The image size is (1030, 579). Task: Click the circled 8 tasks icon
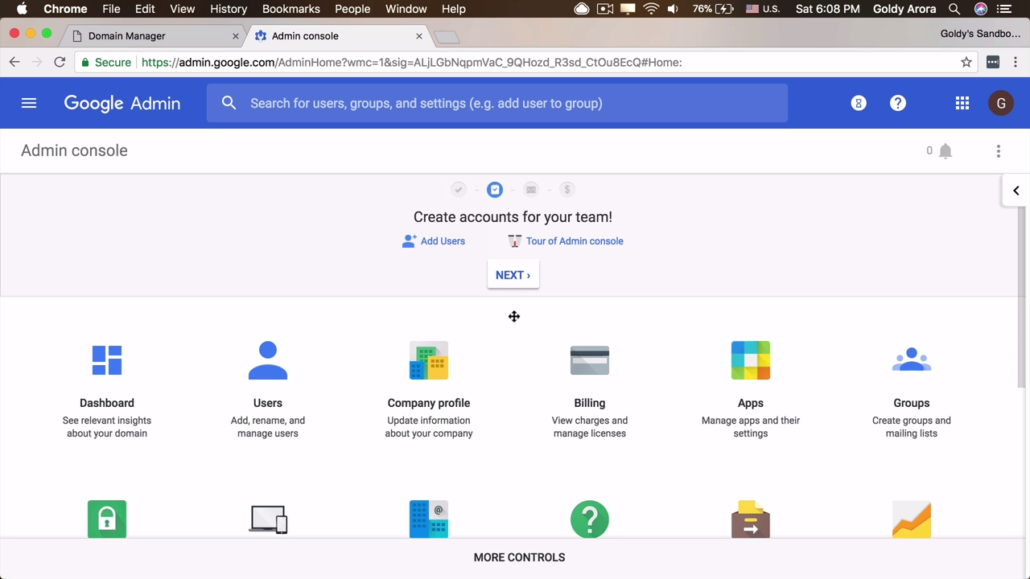[858, 103]
